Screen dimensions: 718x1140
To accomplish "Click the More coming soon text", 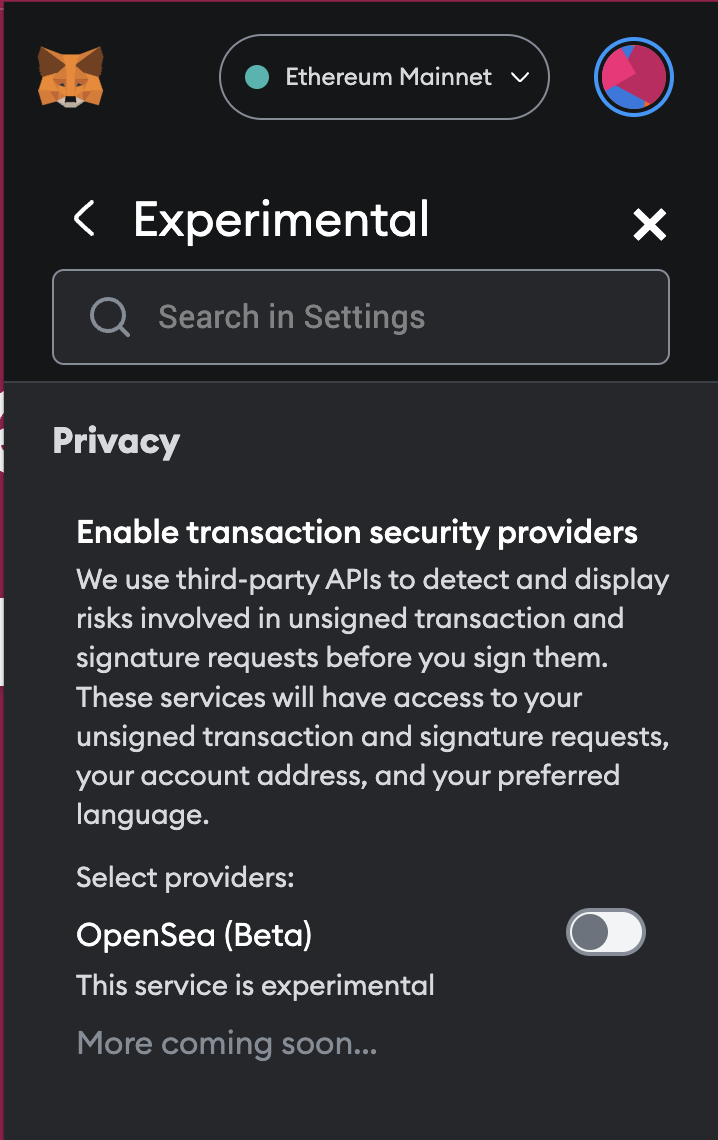I will point(226,1043).
